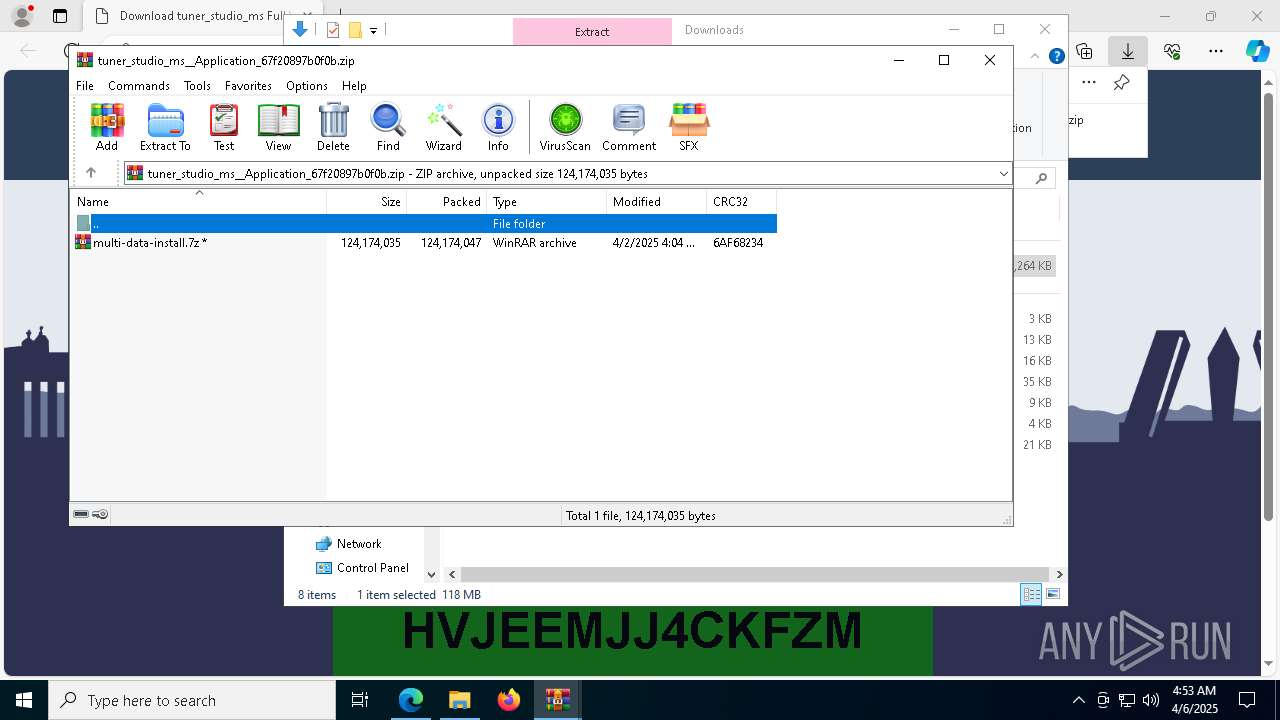Click the disk drive icon in status bar
The image size is (1280, 720).
pyautogui.click(x=81, y=514)
